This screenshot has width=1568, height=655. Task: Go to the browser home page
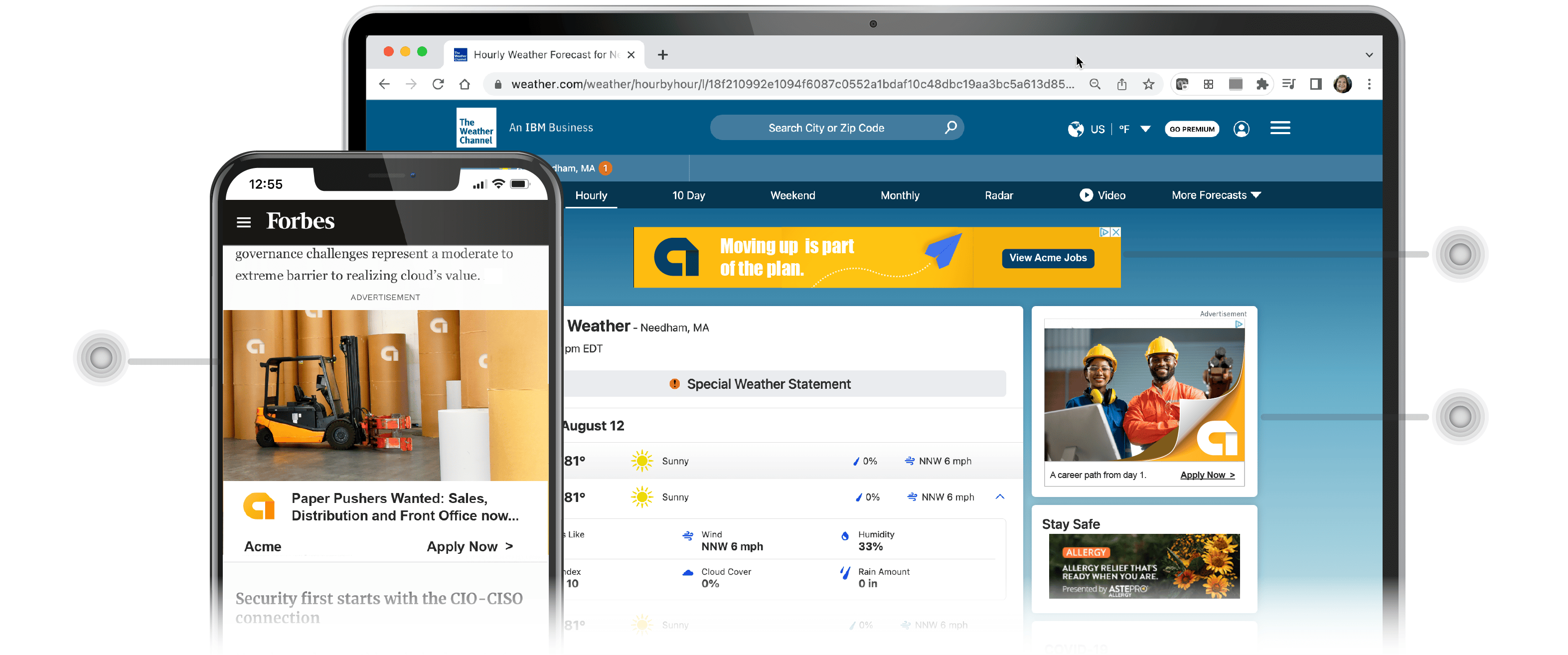click(465, 84)
